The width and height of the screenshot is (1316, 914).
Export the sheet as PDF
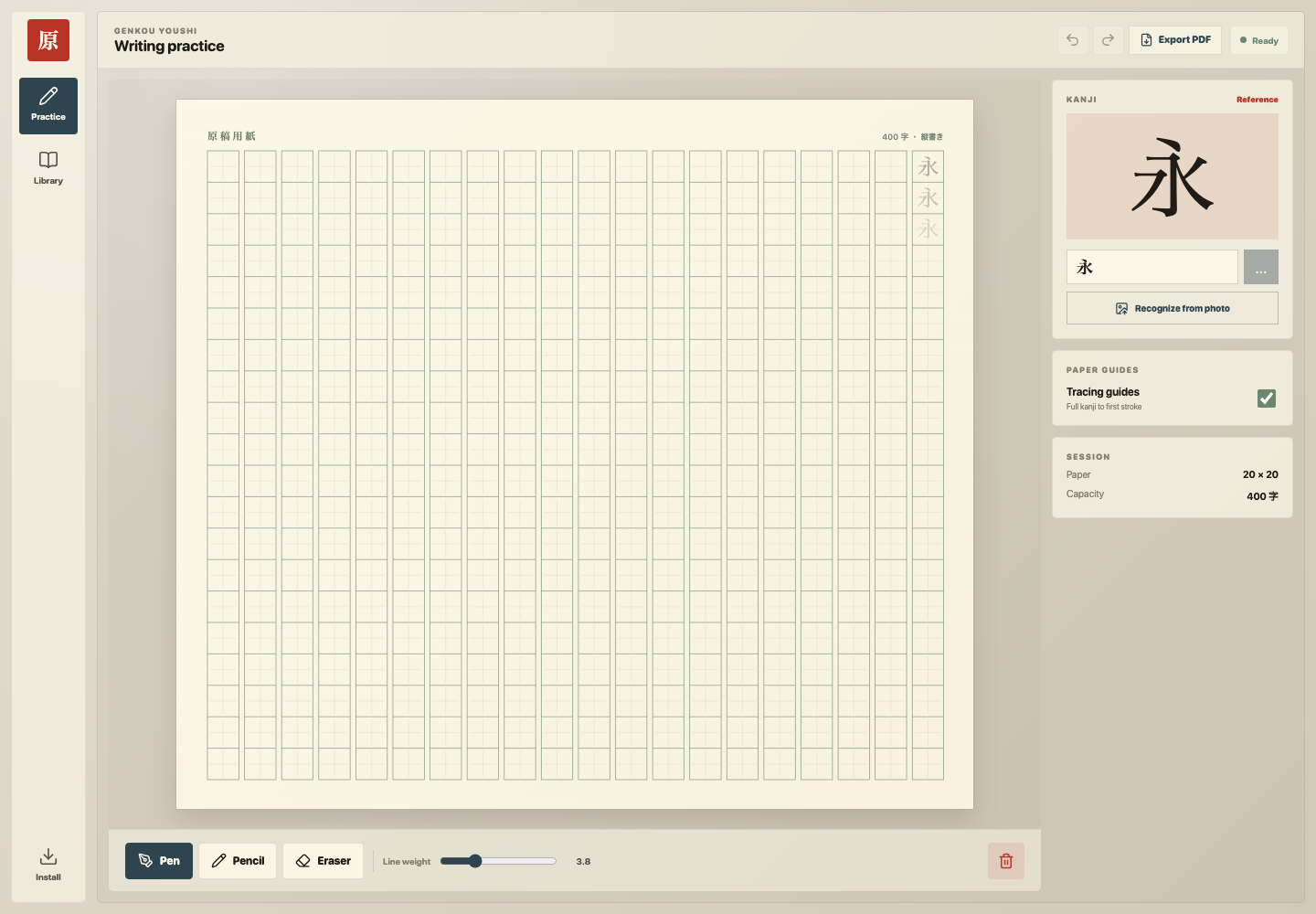coord(1175,40)
